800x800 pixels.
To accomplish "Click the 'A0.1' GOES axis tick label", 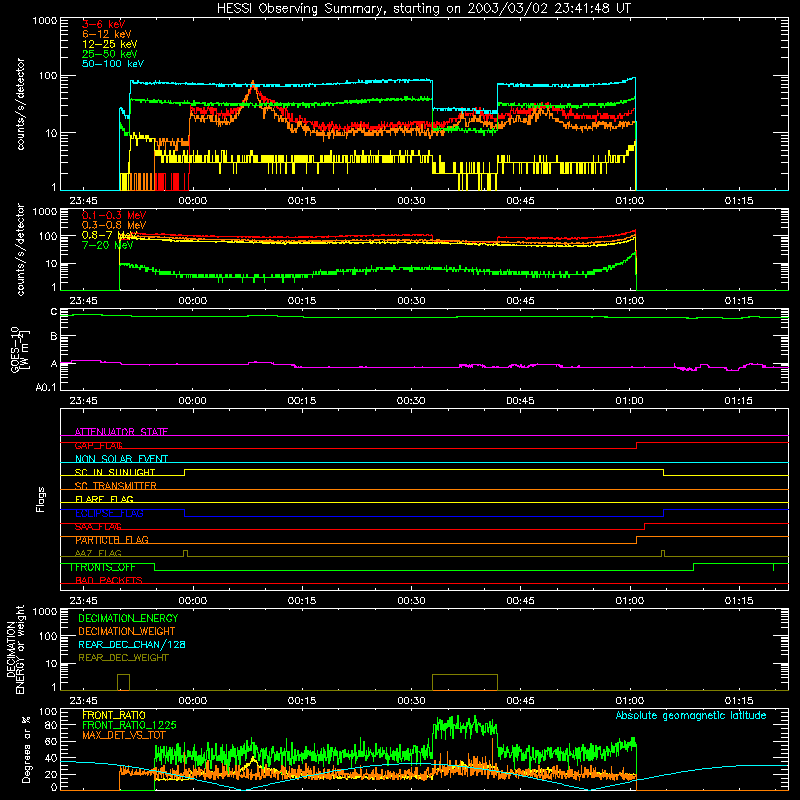I will click(x=46, y=387).
